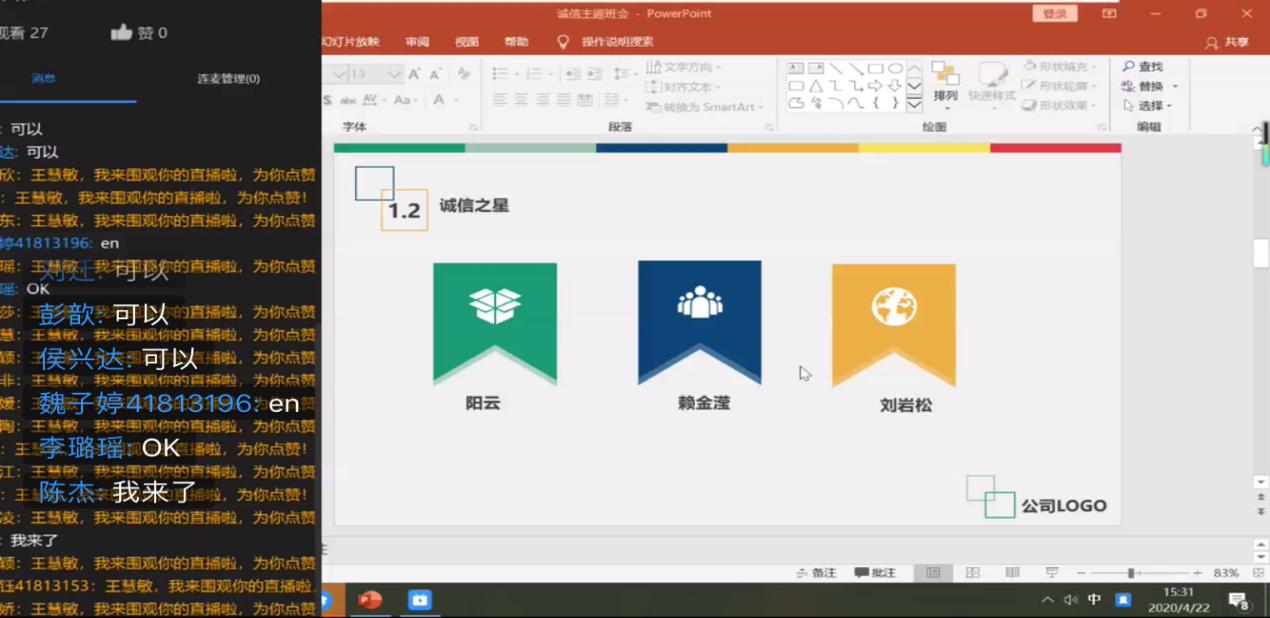Select the oval shape in gallery

[895, 68]
